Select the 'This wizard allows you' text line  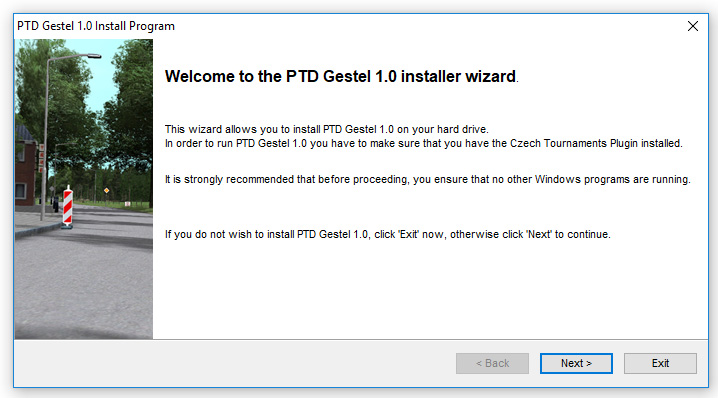point(326,129)
